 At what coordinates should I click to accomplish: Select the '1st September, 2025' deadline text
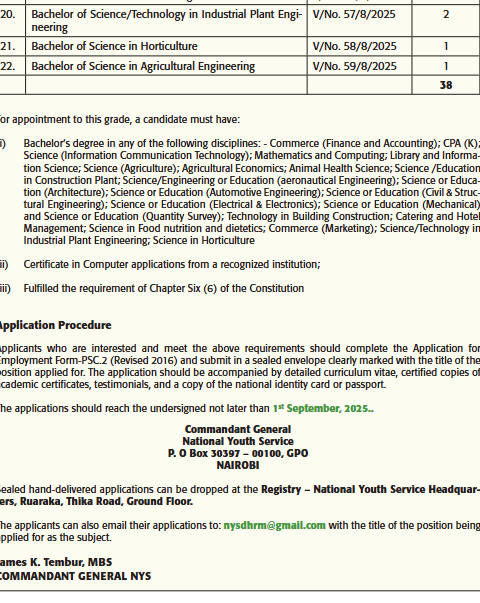pyautogui.click(x=323, y=408)
